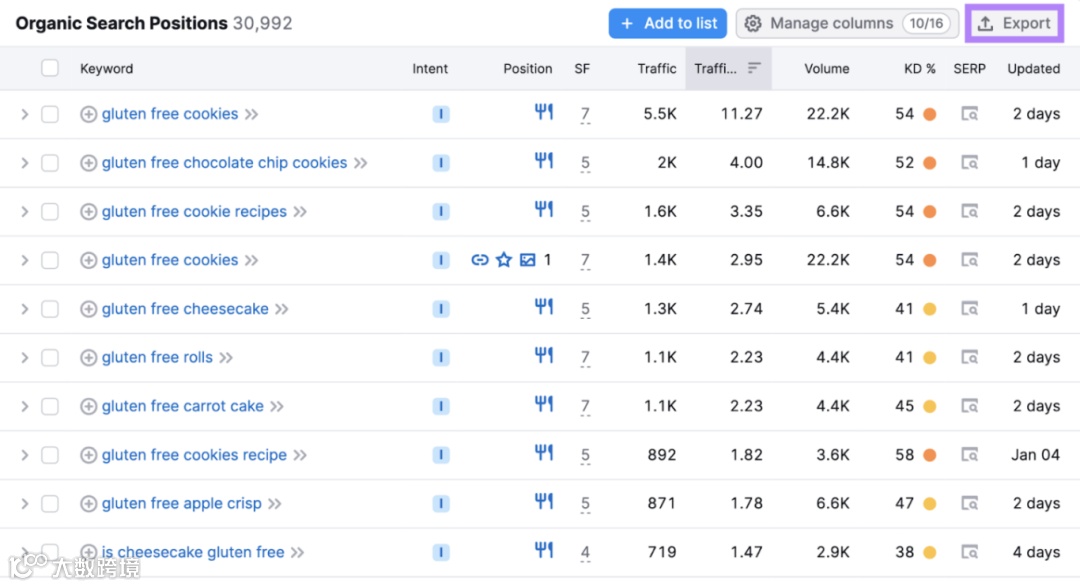Click the star reviews icon in position column
1080x587 pixels.
[504, 260]
